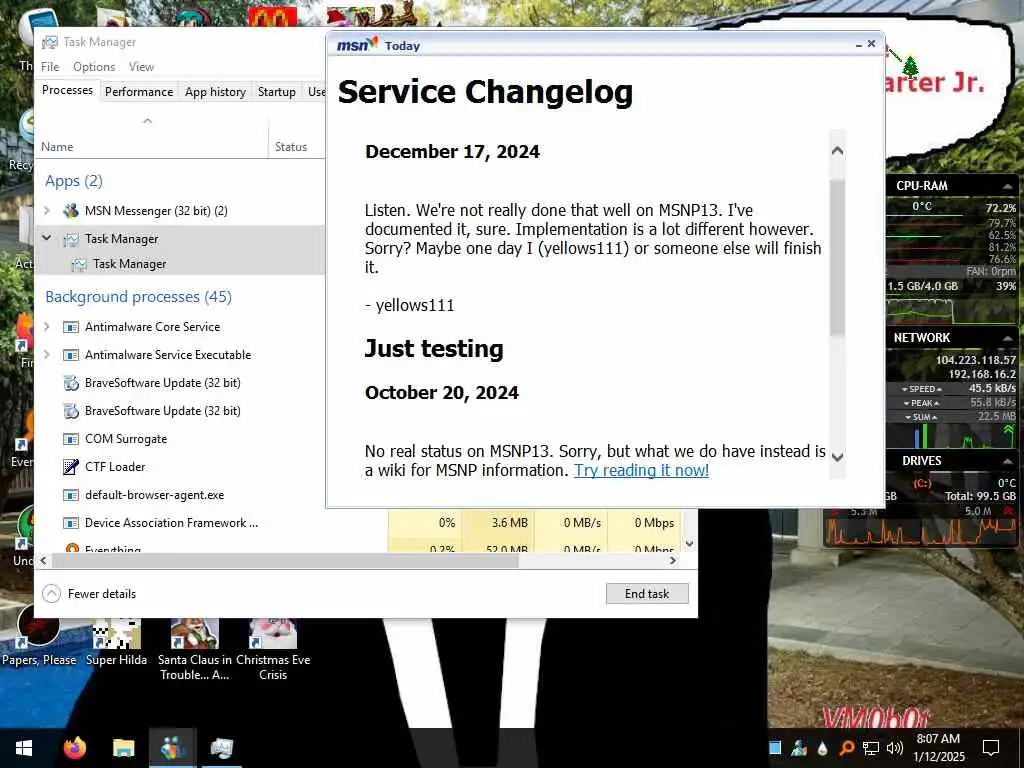Expand the MSN Messenger process group
The height and width of the screenshot is (768, 1024).
tap(47, 210)
